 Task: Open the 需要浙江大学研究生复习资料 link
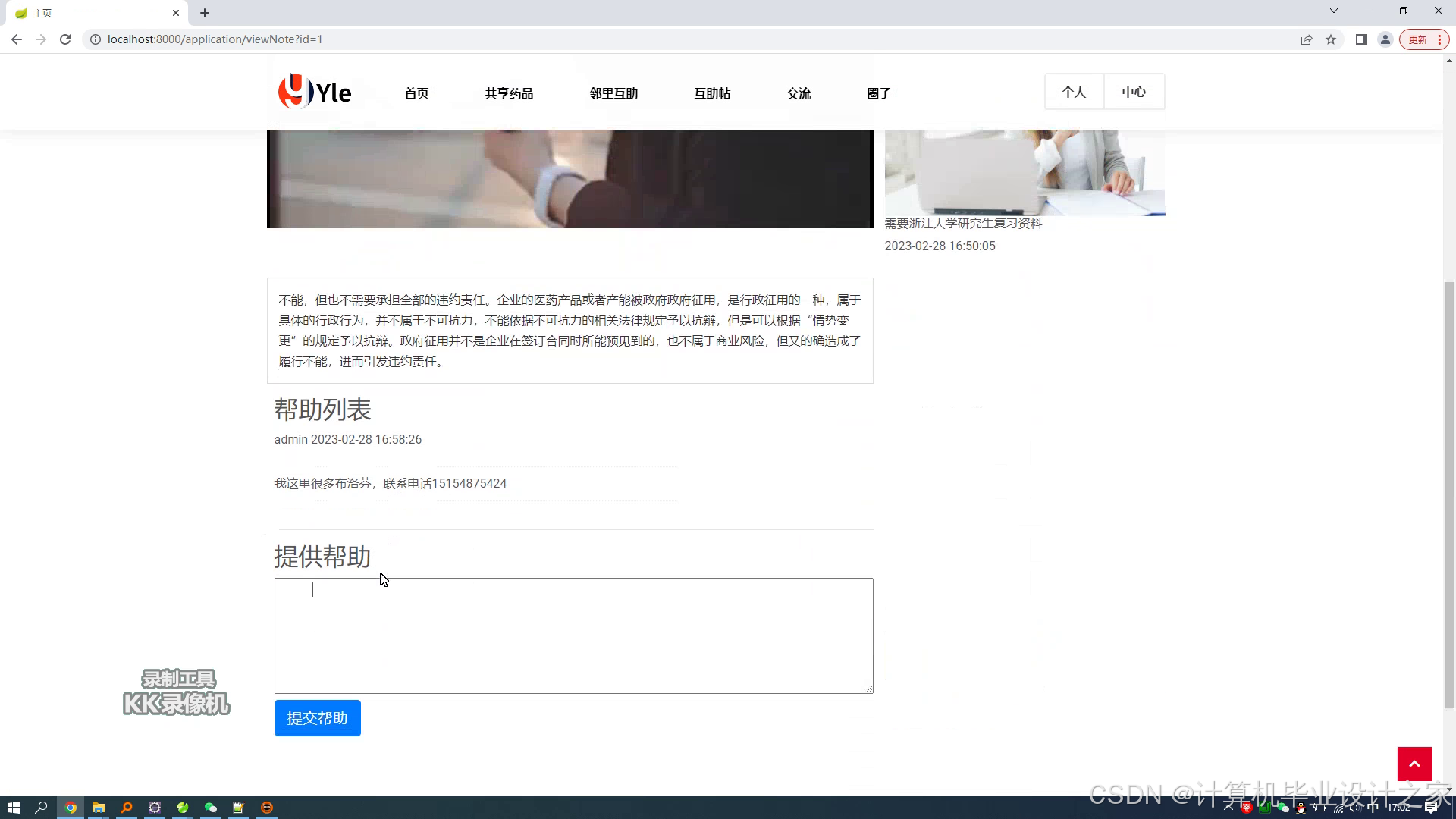[x=963, y=224]
